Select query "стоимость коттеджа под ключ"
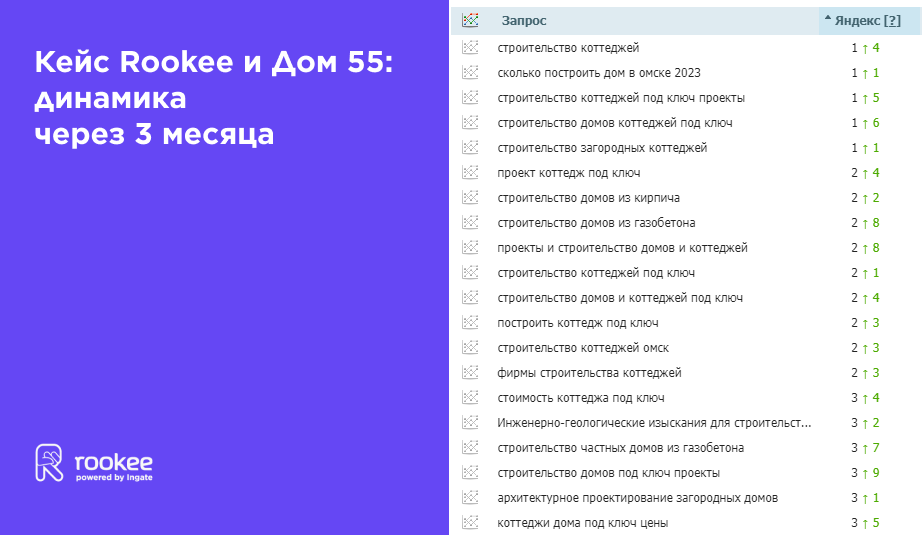The image size is (922, 535). [x=581, y=397]
